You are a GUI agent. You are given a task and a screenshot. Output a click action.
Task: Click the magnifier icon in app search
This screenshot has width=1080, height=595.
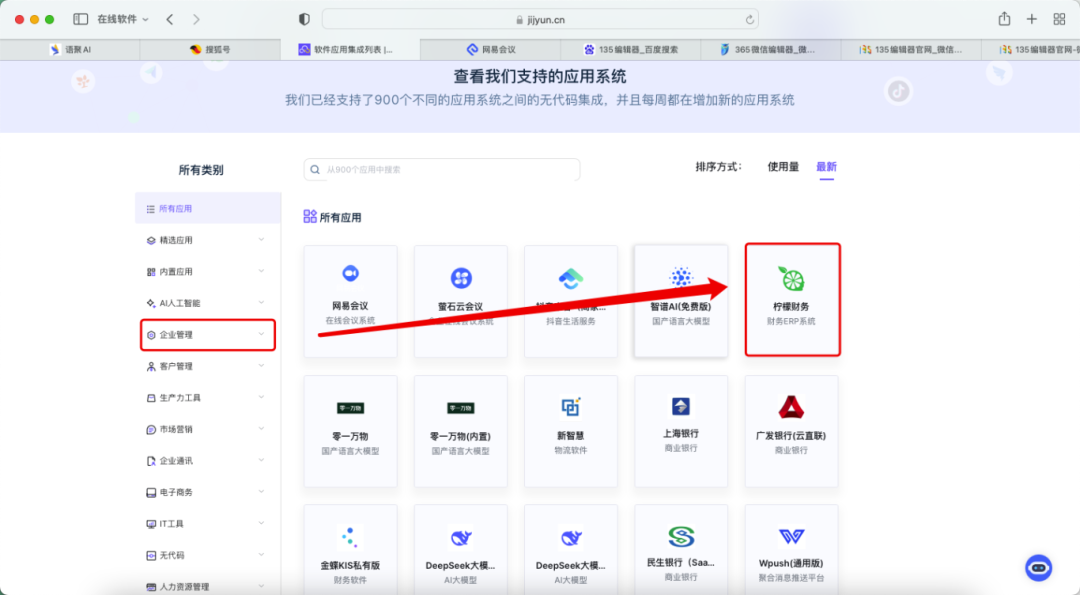(315, 169)
